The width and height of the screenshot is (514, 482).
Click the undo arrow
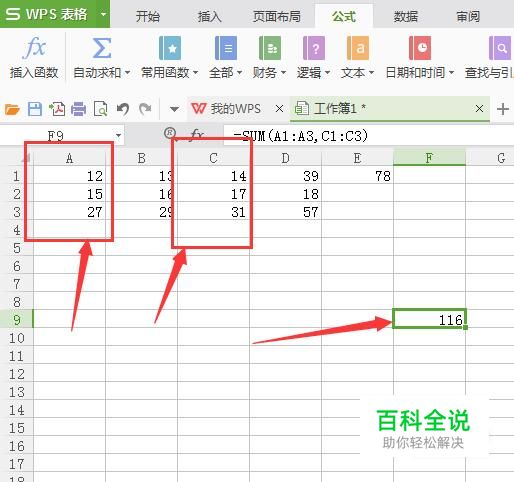pos(123,109)
